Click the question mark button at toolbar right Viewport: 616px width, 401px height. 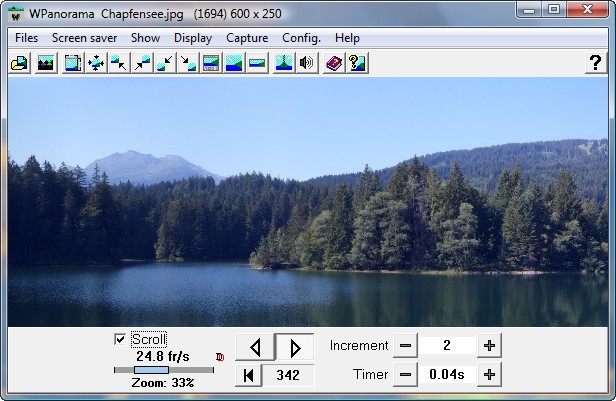(594, 63)
